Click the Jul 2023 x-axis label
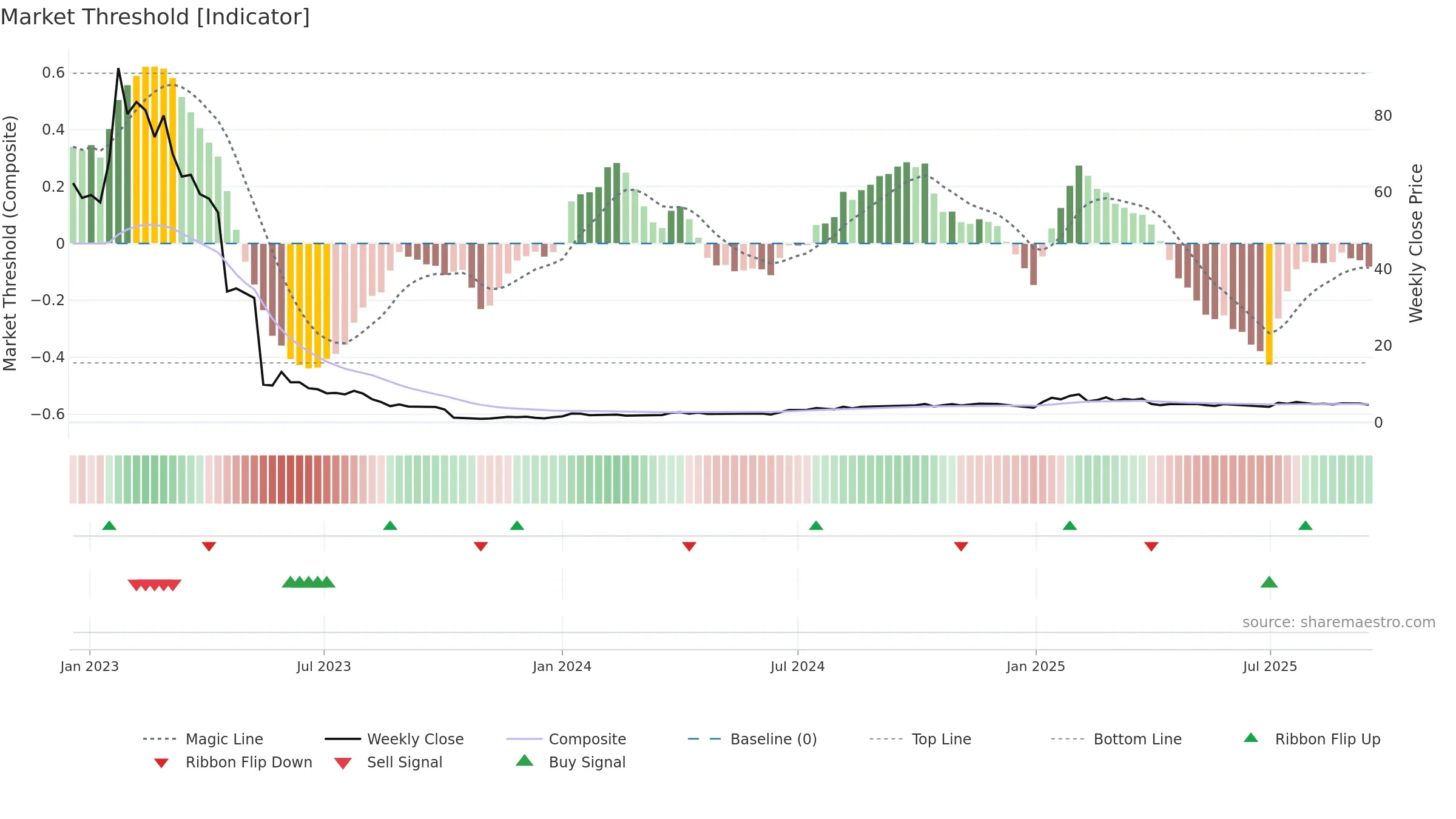This screenshot has width=1456, height=819. point(324,666)
